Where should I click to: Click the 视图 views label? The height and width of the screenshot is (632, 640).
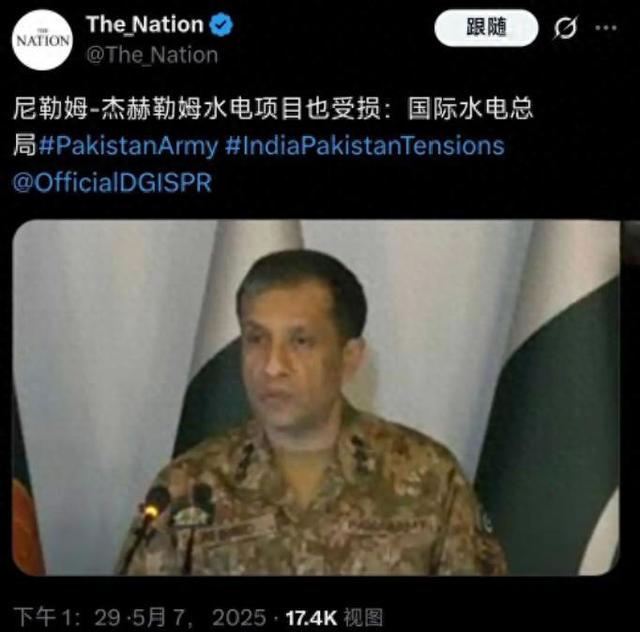[x=362, y=617]
